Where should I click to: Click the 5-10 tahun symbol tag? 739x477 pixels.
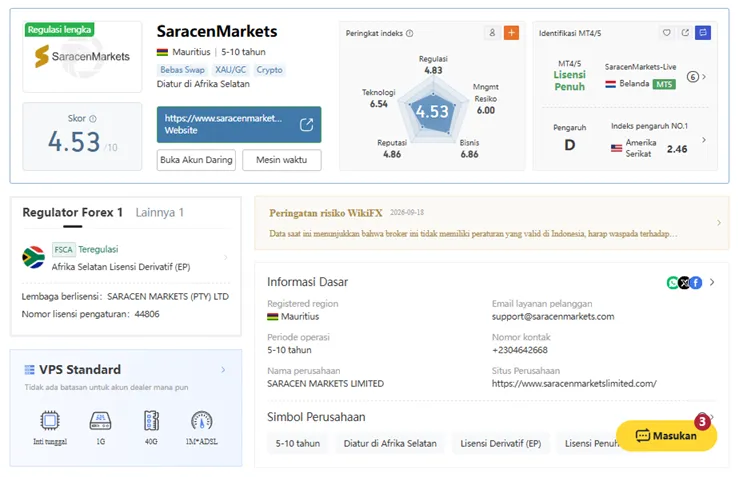pos(298,444)
